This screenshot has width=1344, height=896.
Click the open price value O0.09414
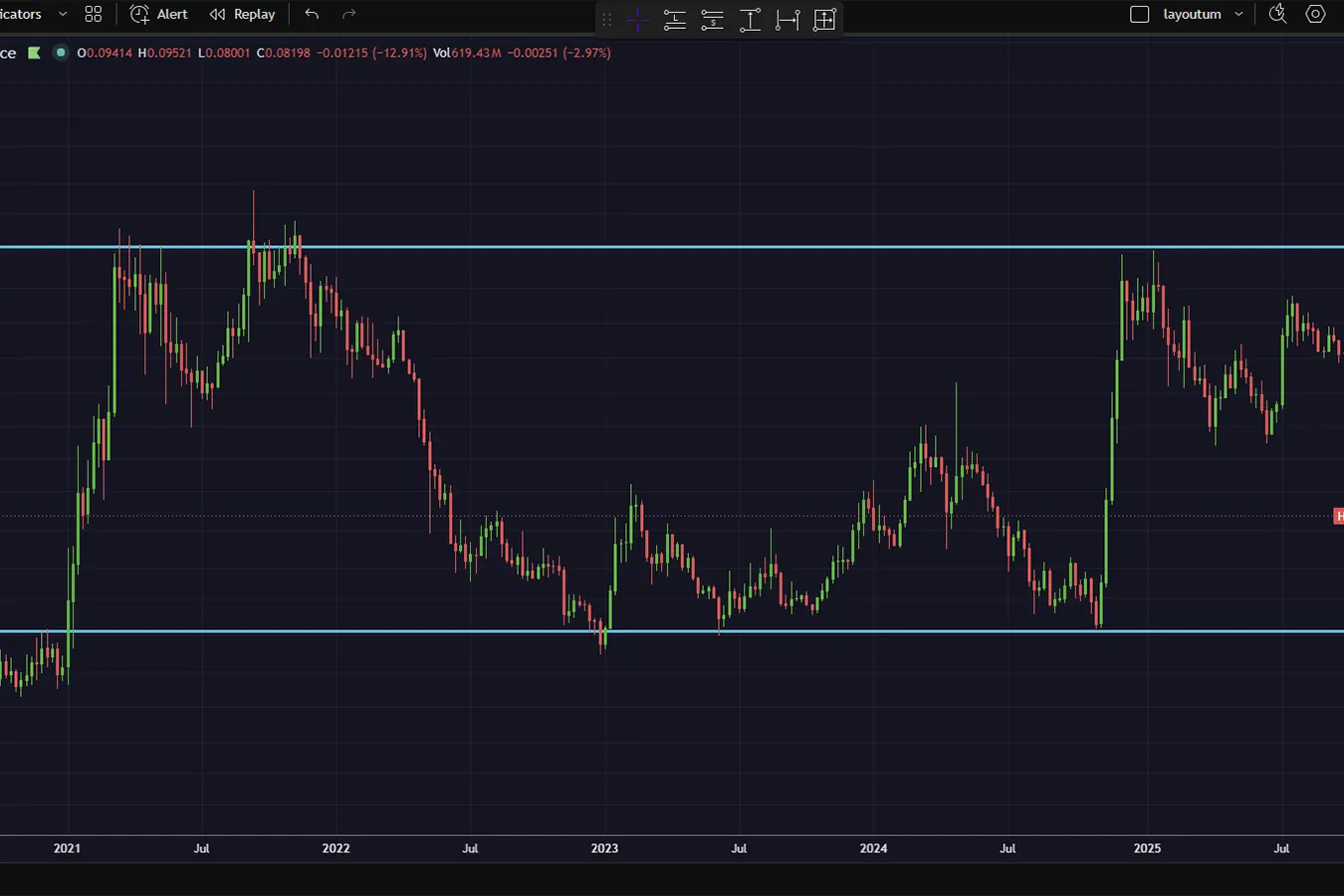point(105,53)
